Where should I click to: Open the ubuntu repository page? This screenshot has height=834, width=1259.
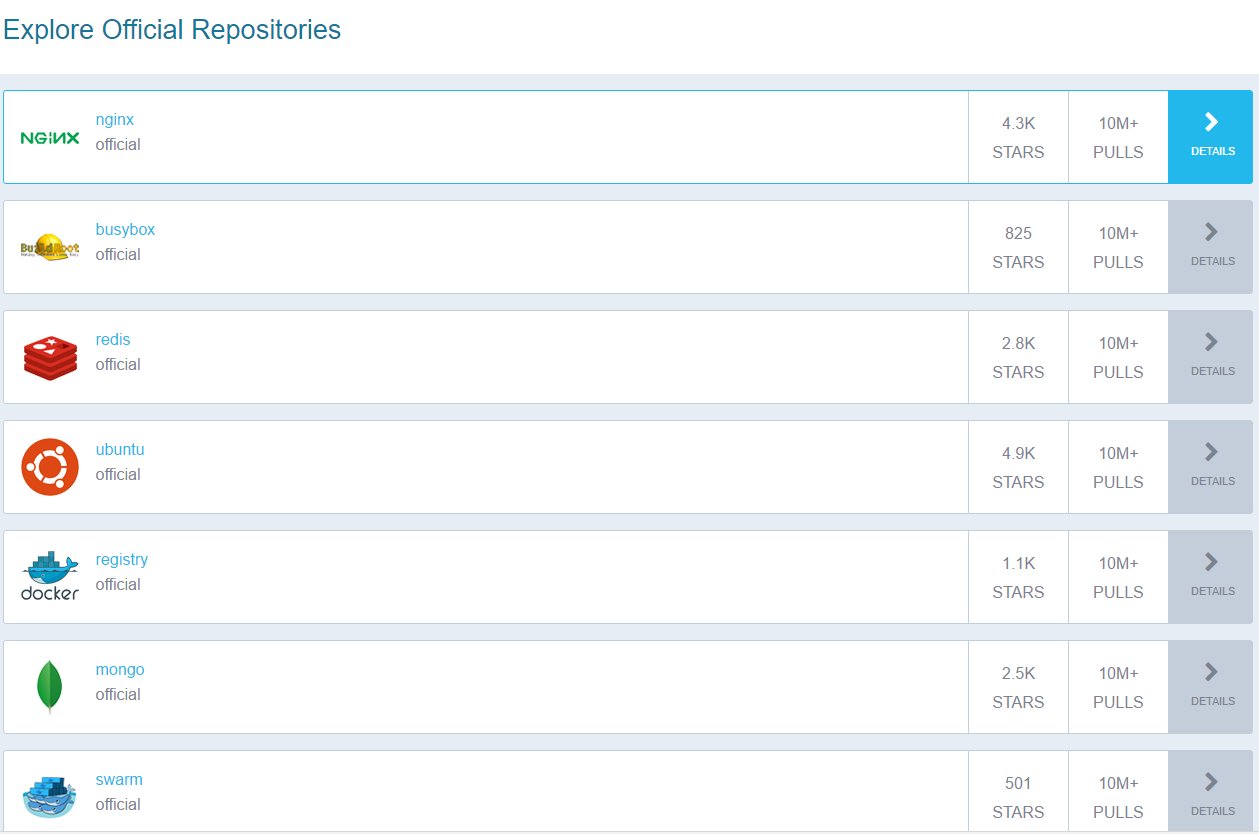(119, 449)
